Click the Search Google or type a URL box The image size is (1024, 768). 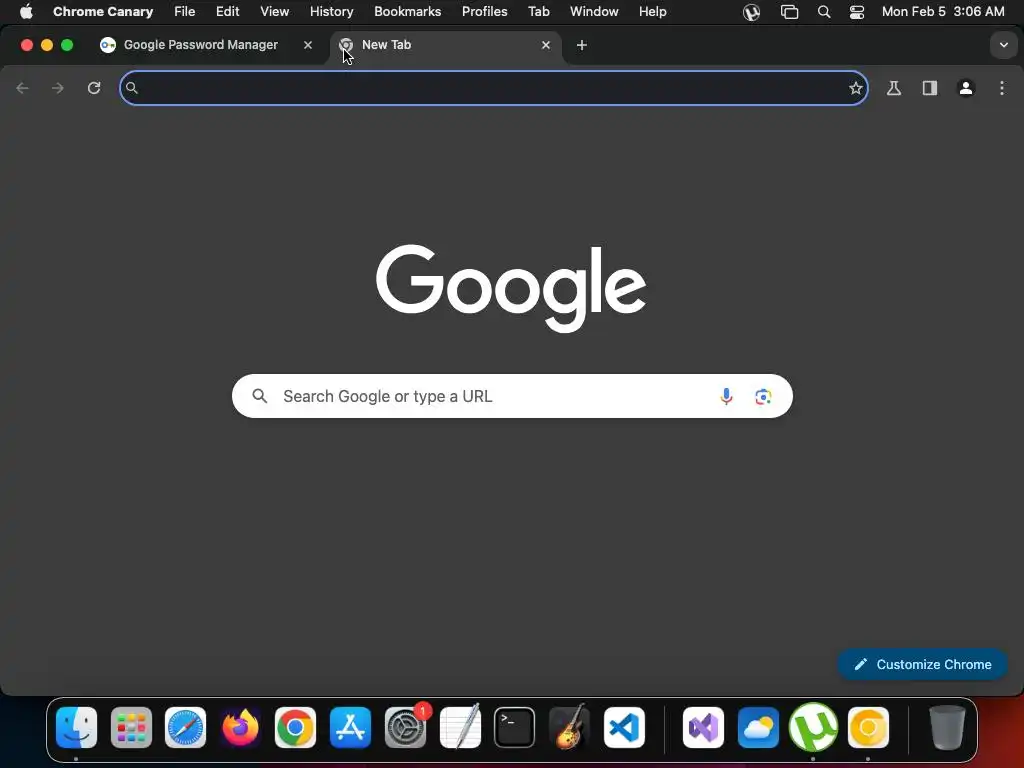(x=512, y=396)
